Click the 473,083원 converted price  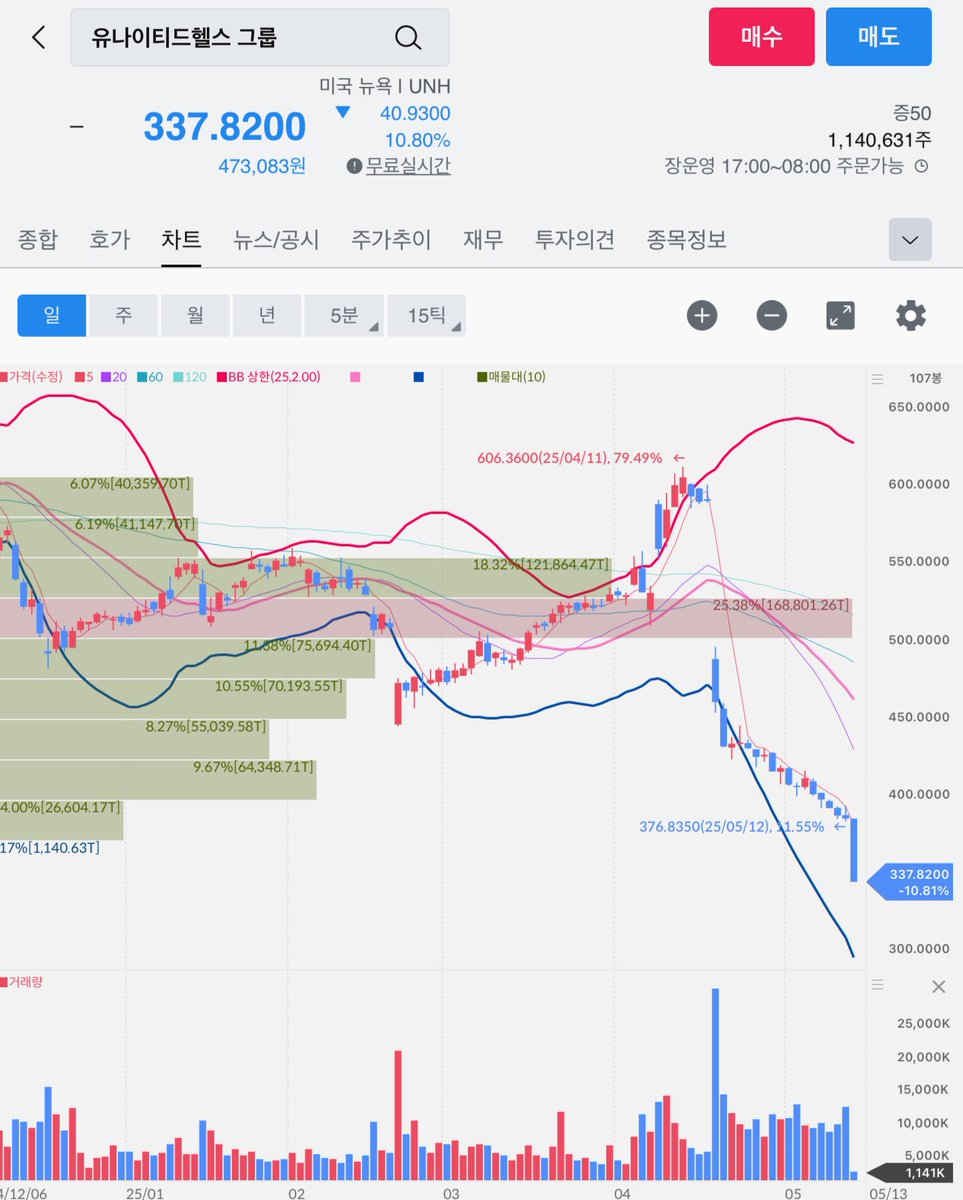(x=262, y=166)
